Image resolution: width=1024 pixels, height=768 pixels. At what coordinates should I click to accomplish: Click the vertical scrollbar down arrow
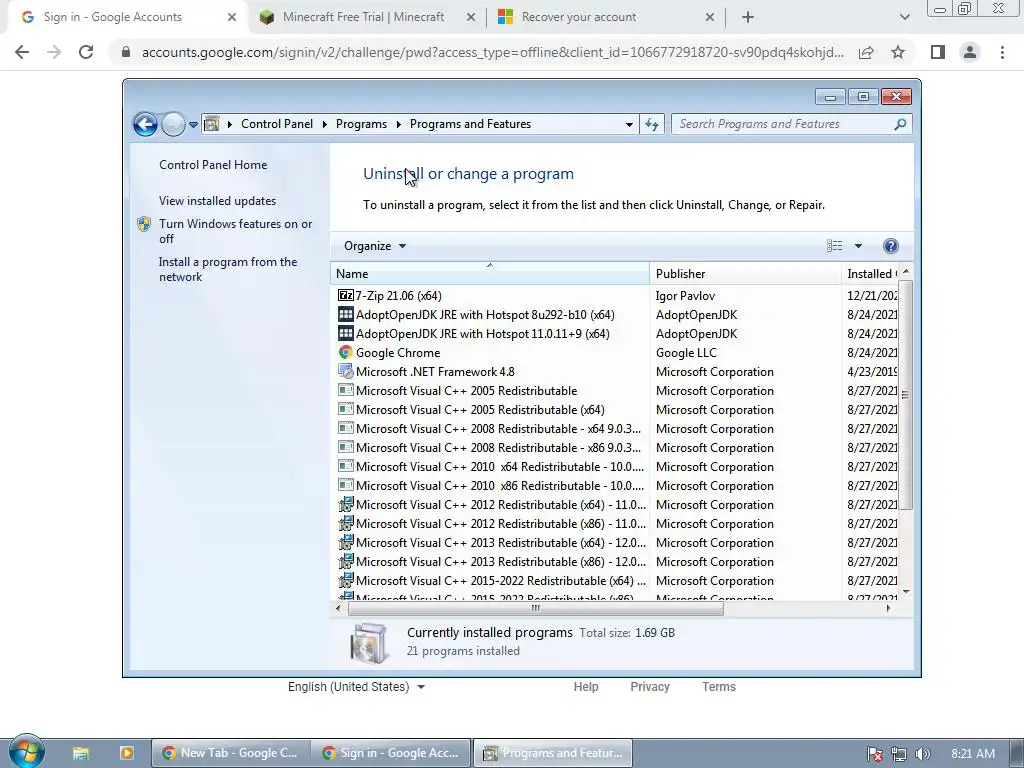[x=906, y=592]
